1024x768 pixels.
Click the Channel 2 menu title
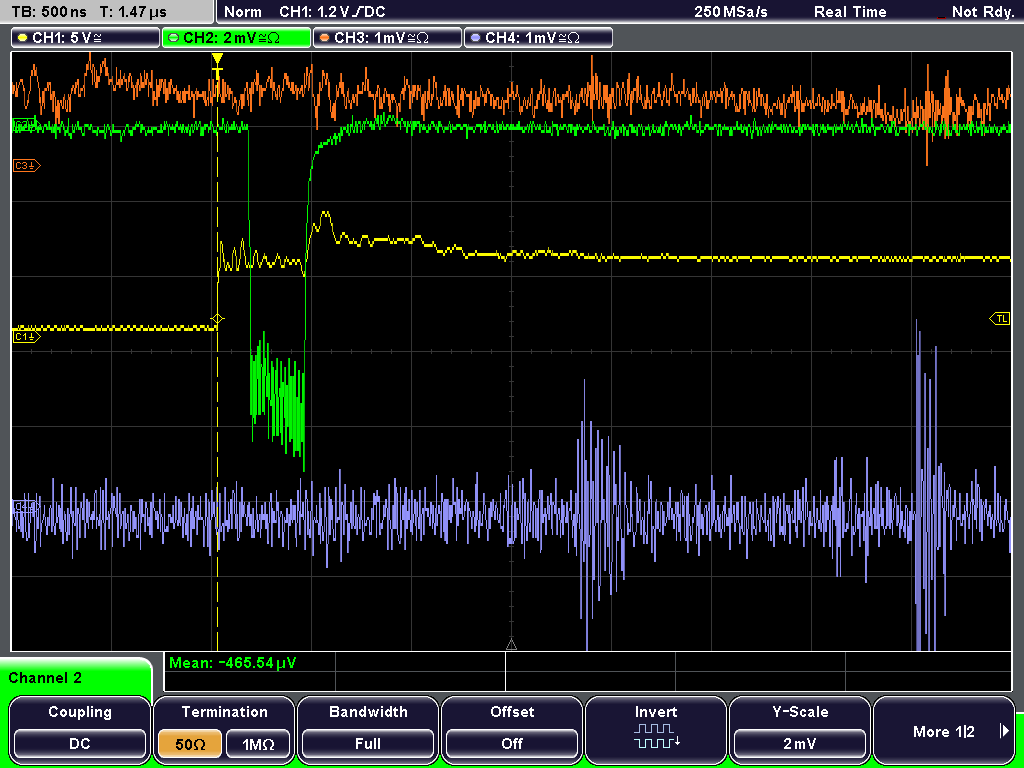pos(45,678)
